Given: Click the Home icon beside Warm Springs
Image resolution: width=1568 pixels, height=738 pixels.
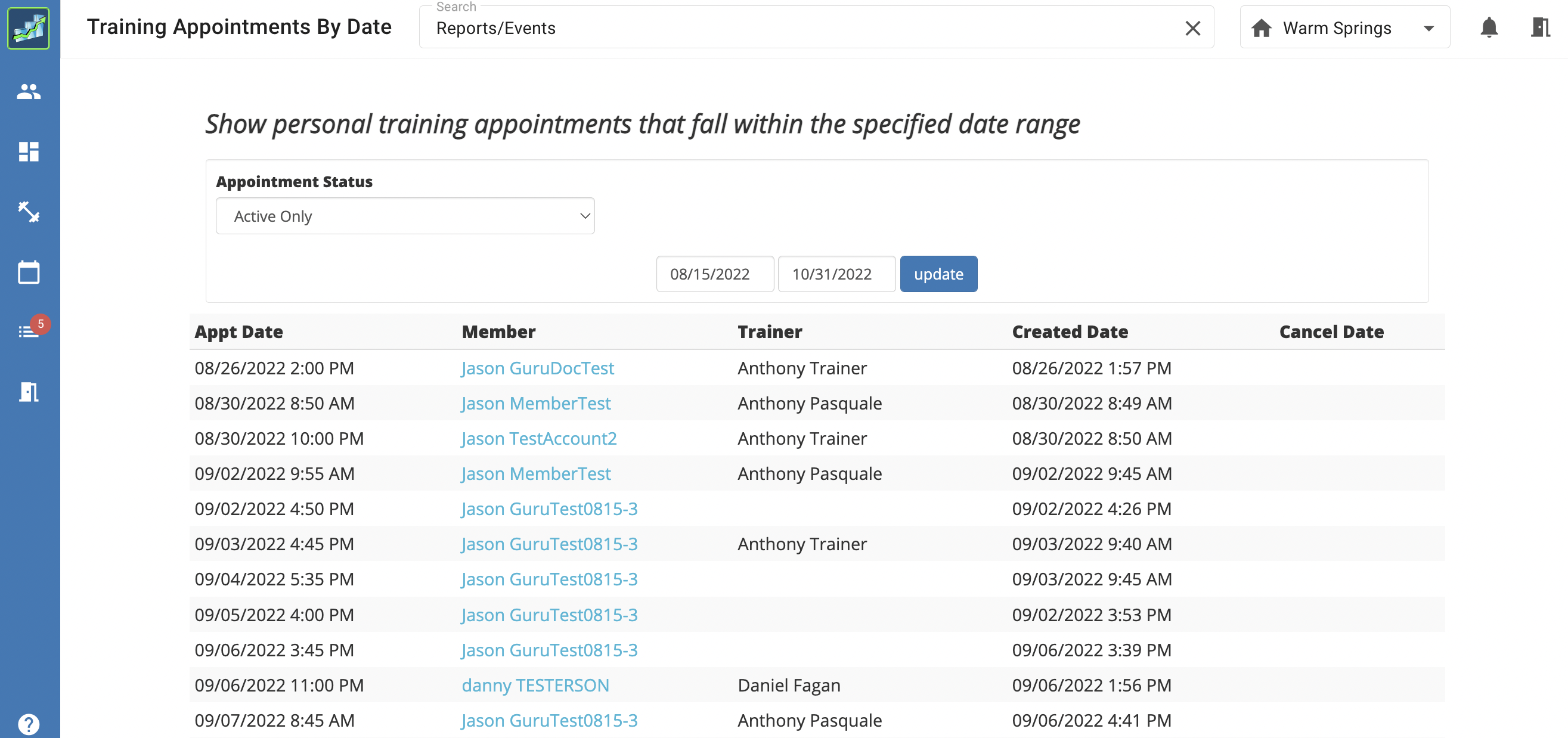Looking at the screenshot, I should click(1262, 27).
